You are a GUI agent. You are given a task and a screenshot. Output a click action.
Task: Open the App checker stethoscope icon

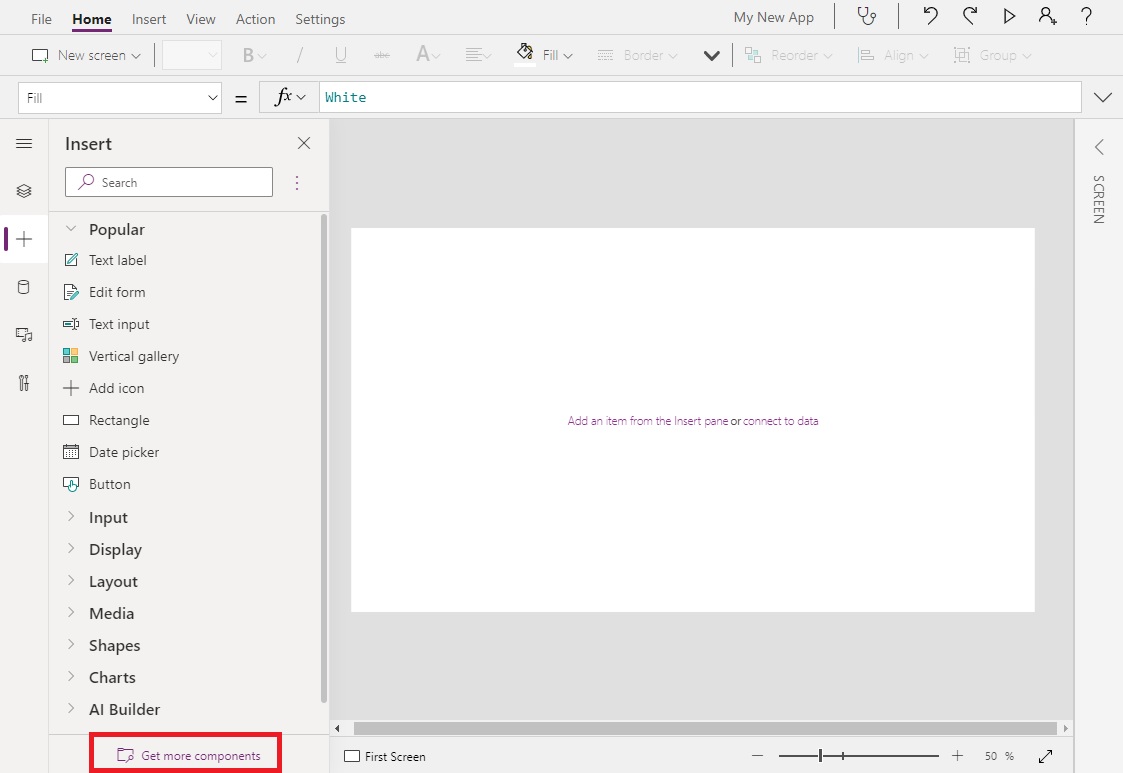(866, 17)
